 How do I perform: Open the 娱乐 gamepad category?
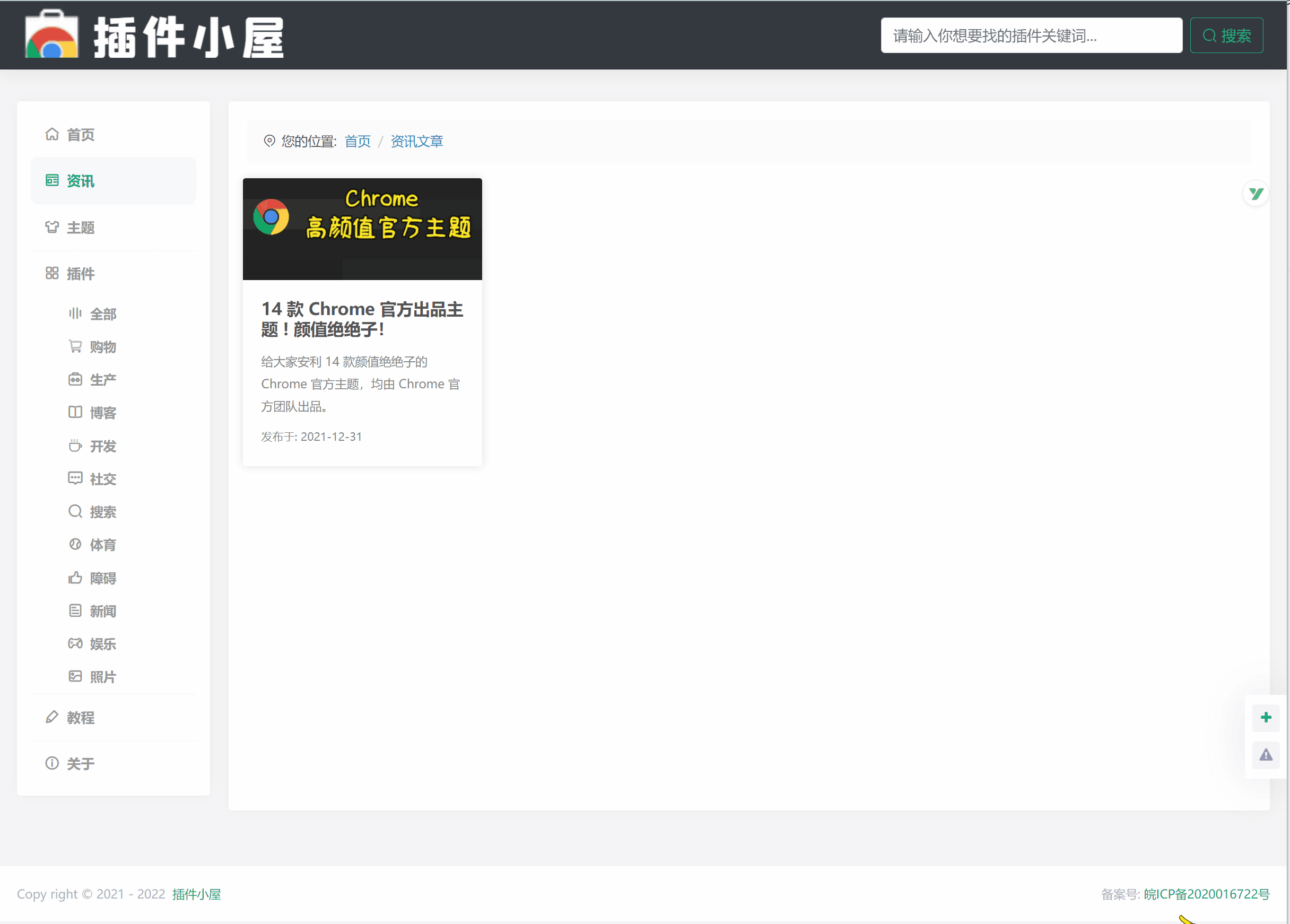point(102,644)
